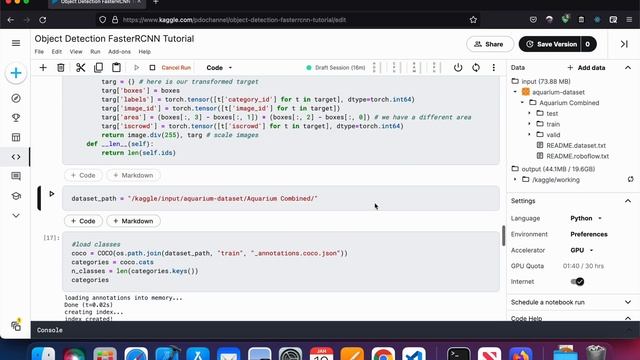Open the Console bar at the bottom
The image size is (640, 360).
pos(335,330)
